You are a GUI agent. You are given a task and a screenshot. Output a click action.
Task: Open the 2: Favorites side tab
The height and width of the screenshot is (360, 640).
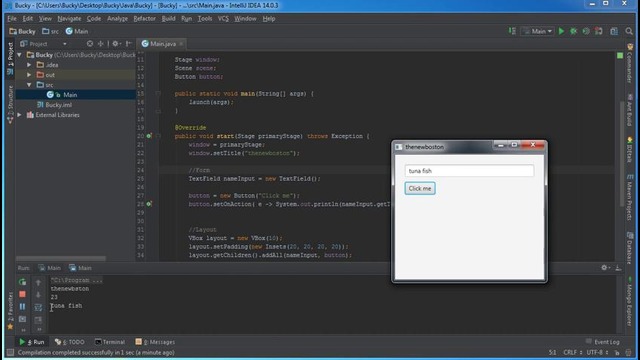click(x=10, y=310)
